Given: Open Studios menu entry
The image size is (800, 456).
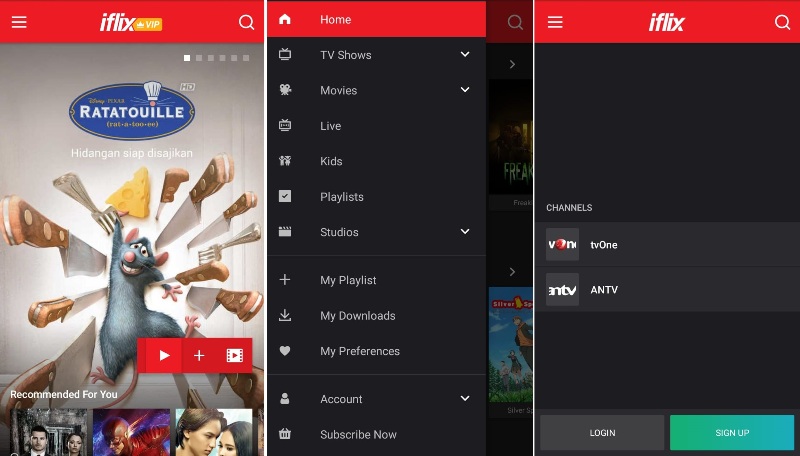Looking at the screenshot, I should (377, 232).
